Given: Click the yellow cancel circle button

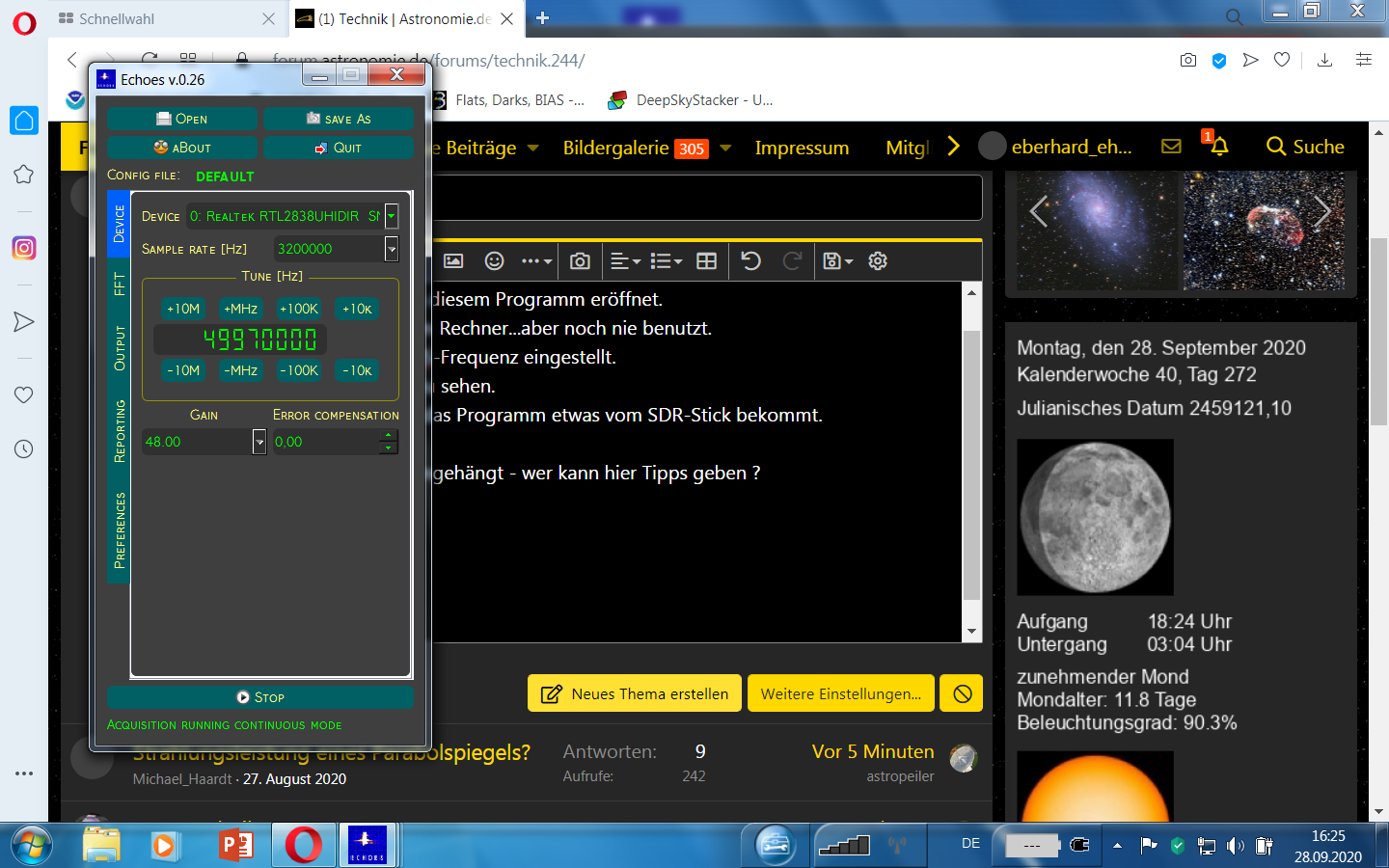Looking at the screenshot, I should point(963,693).
